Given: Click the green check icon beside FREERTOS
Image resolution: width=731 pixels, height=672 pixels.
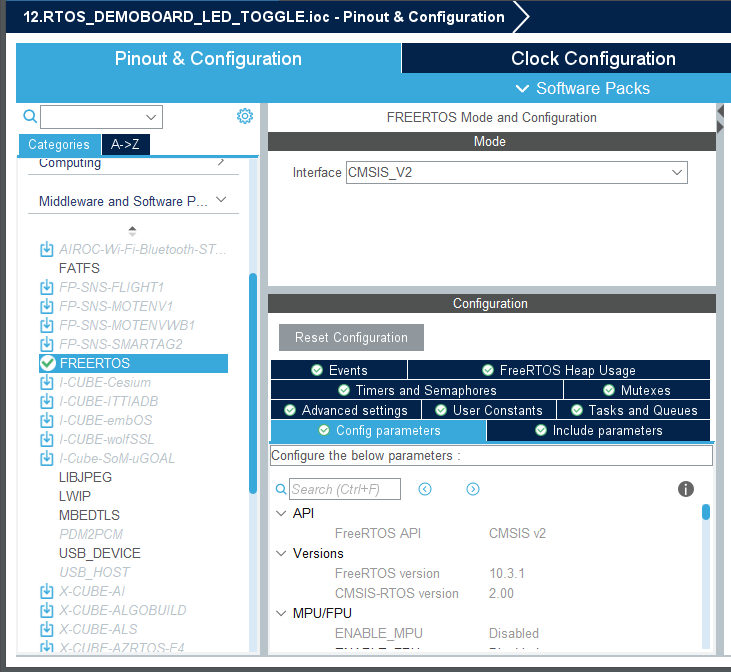Looking at the screenshot, I should click(x=48, y=363).
